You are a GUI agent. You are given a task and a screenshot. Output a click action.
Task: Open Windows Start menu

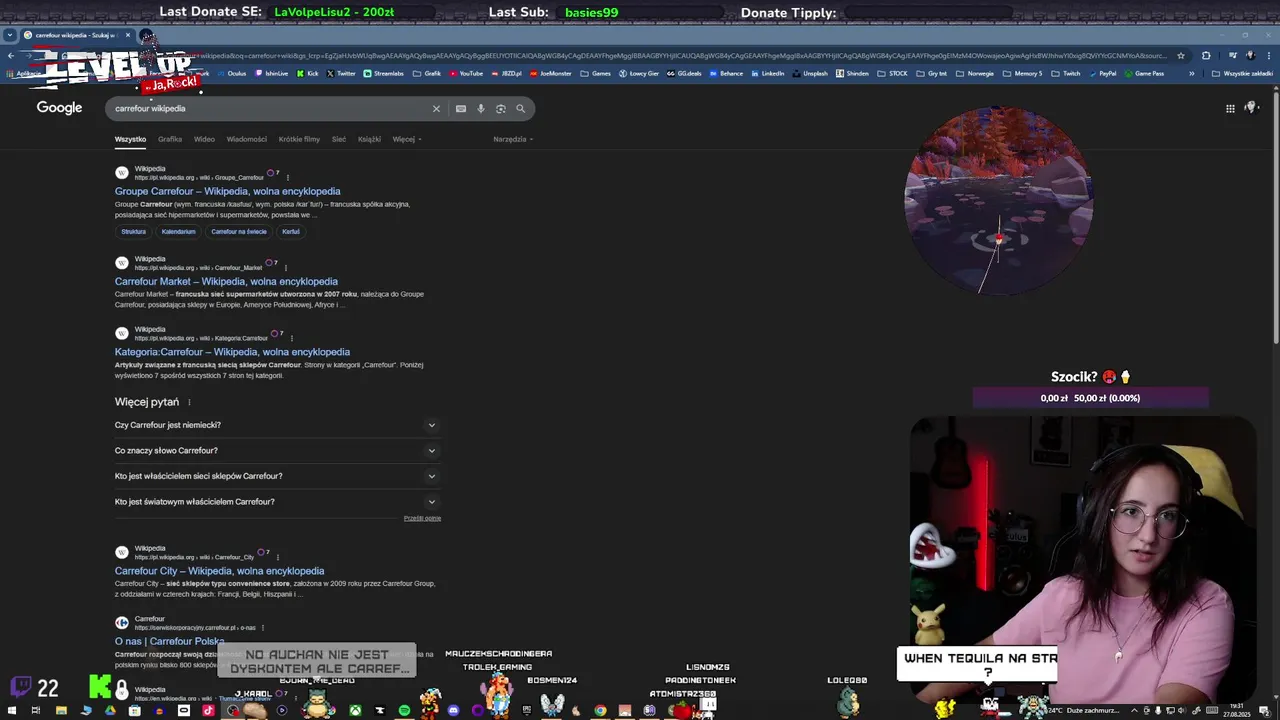click(11, 710)
